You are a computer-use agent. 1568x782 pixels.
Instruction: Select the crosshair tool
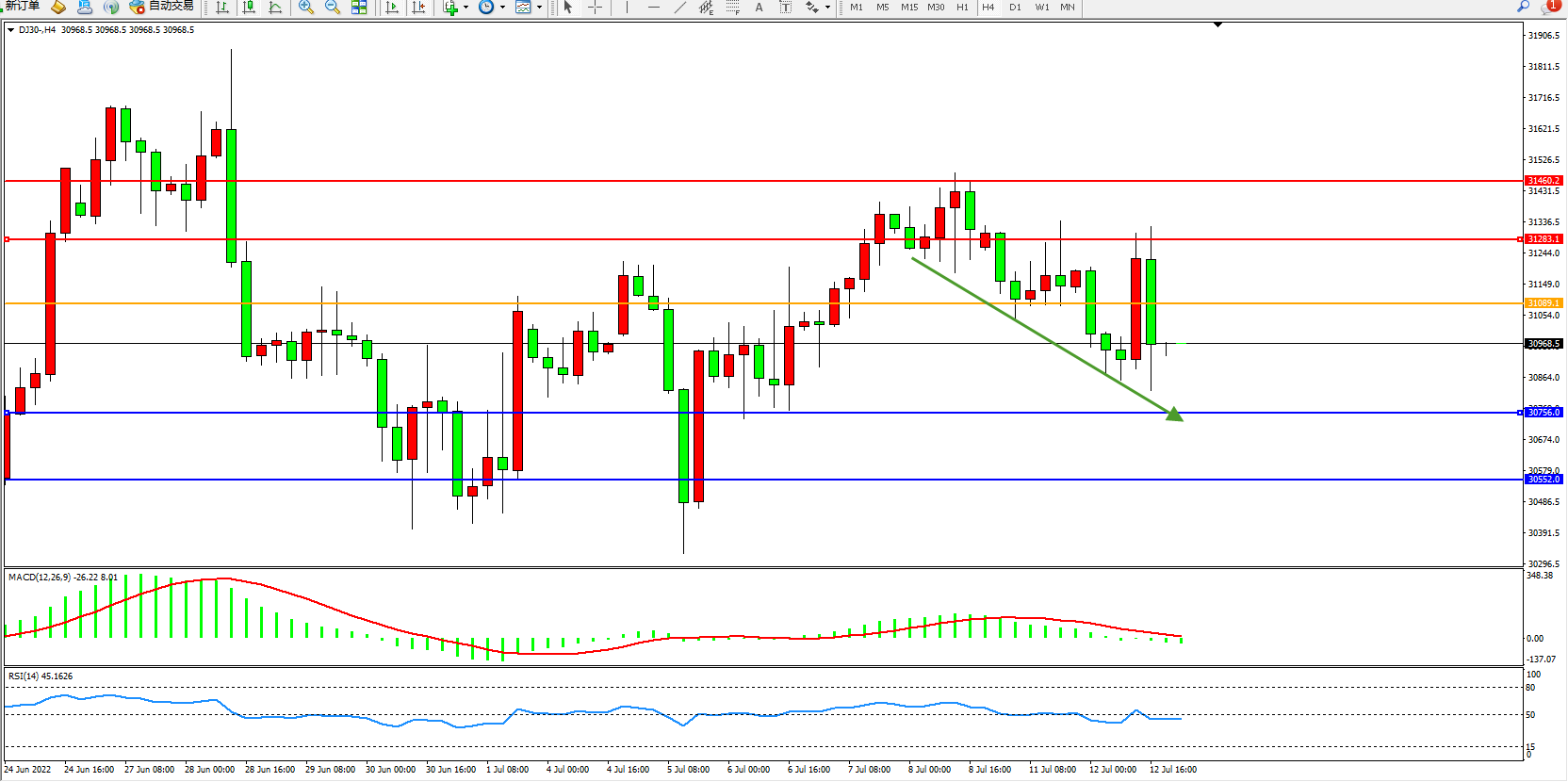(x=596, y=8)
